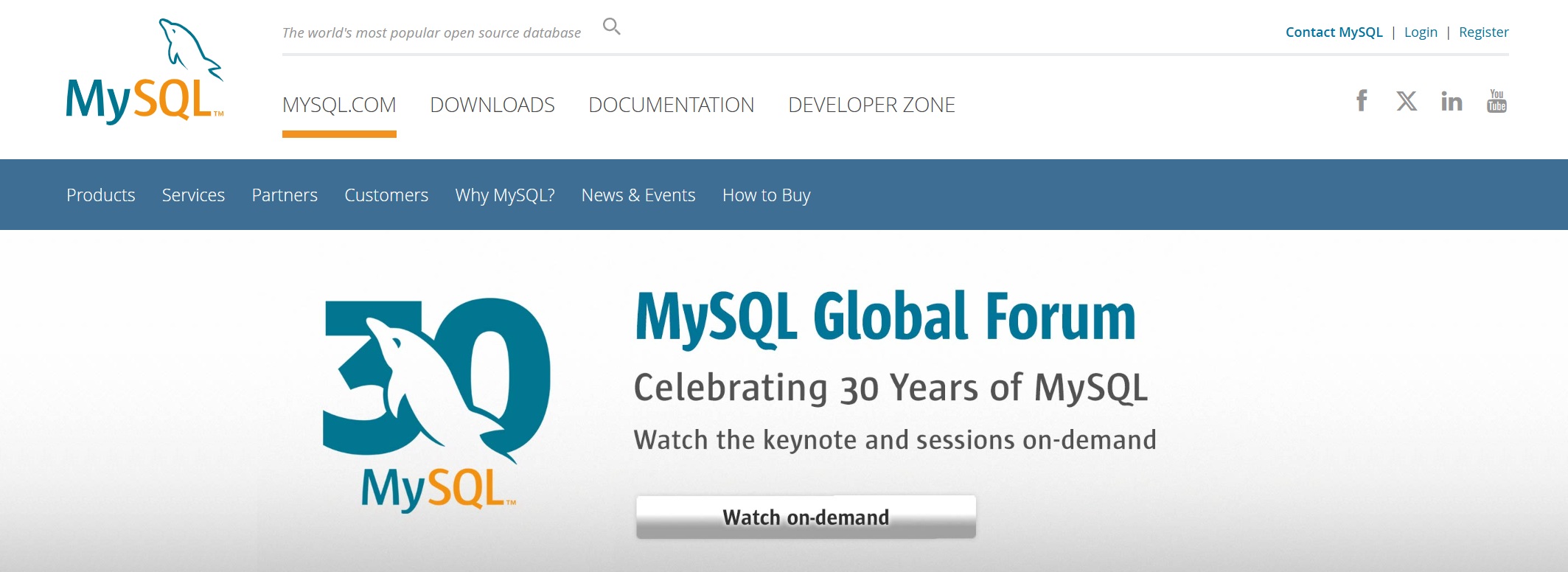The height and width of the screenshot is (572, 1568).
Task: Open the Services menu
Action: click(x=193, y=195)
